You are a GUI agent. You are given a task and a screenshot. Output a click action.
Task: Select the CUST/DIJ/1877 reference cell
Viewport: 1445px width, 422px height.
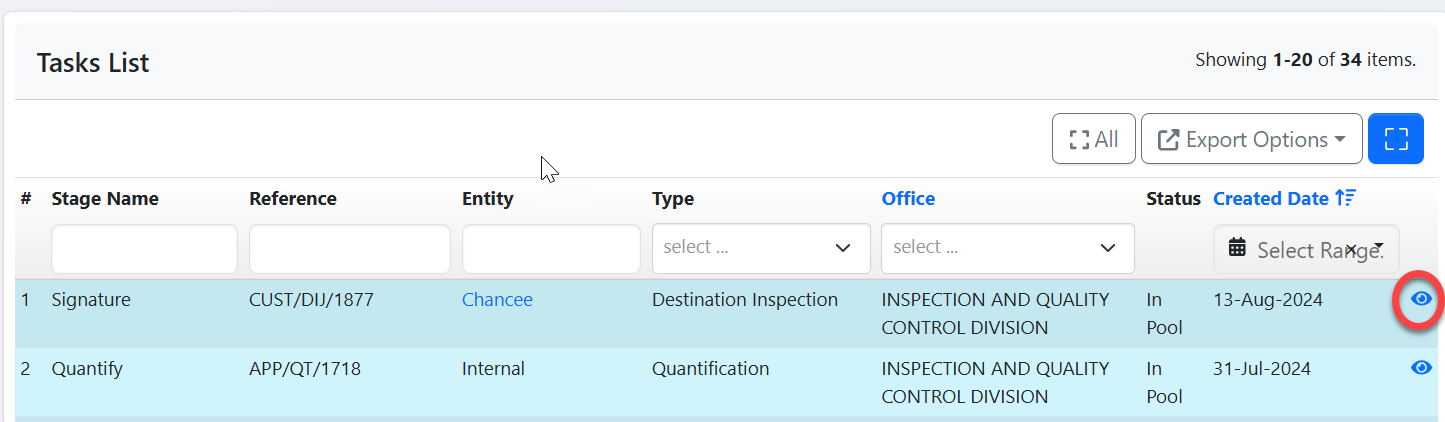click(x=311, y=300)
